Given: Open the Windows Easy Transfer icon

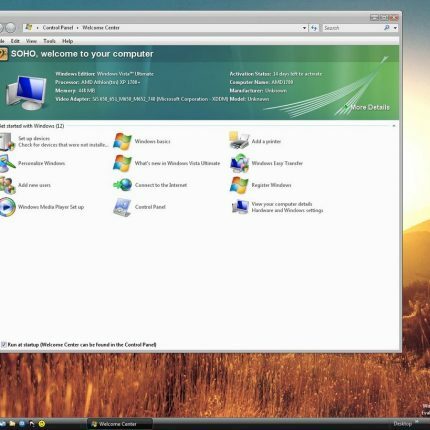Looking at the screenshot, I should click(x=239, y=163).
